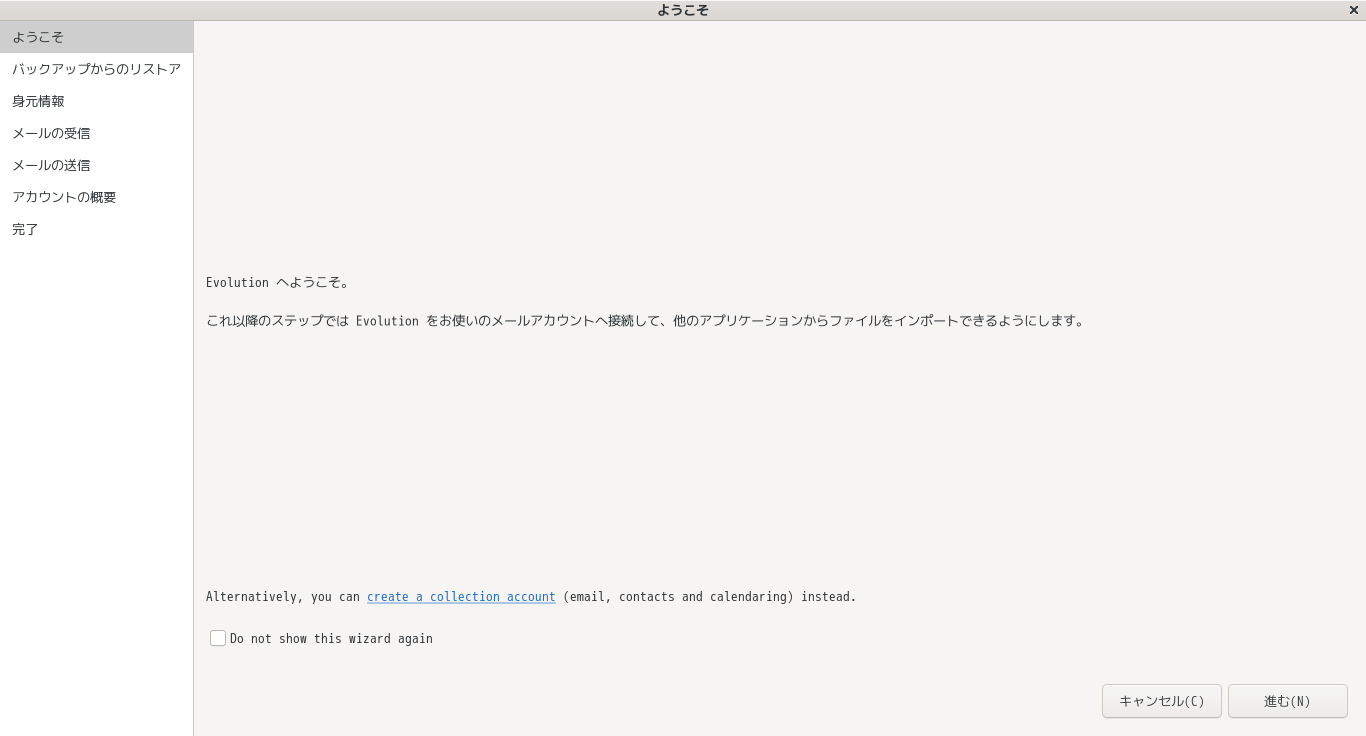Select the ようこそ step in sidebar

(96, 37)
